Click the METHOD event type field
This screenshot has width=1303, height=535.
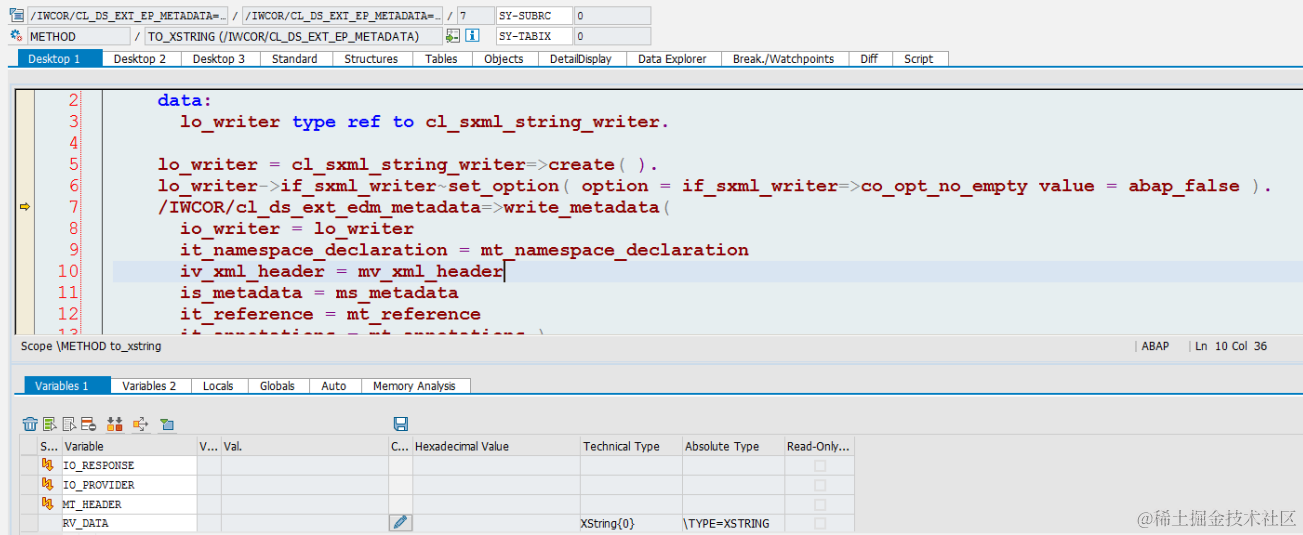coord(78,36)
